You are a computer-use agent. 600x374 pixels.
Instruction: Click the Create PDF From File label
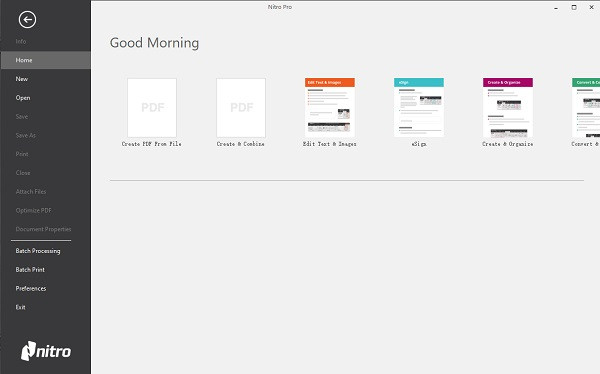(152, 144)
